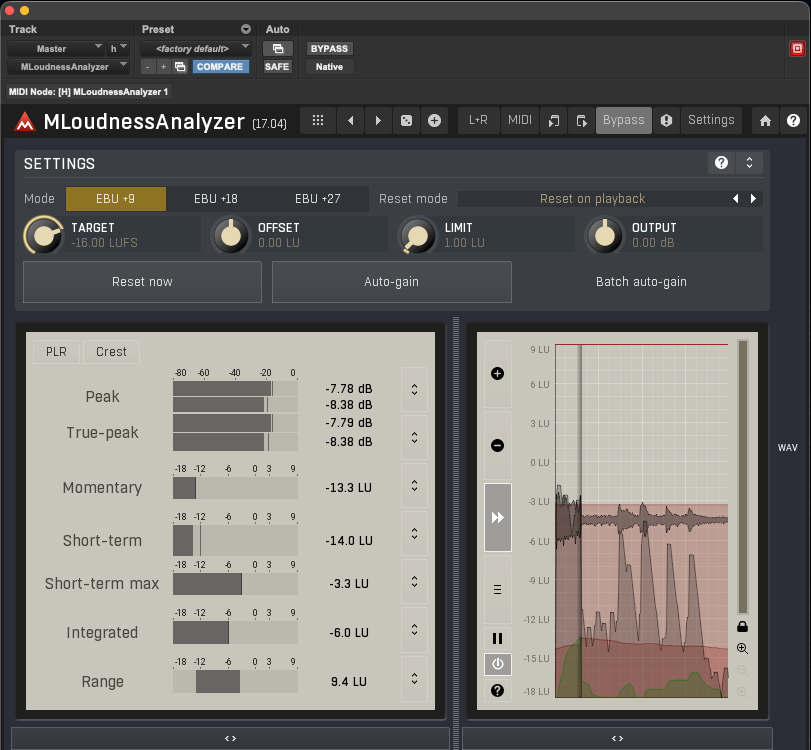Click the graph vertical scrollbar
The height and width of the screenshot is (750, 811).
[x=743, y=476]
